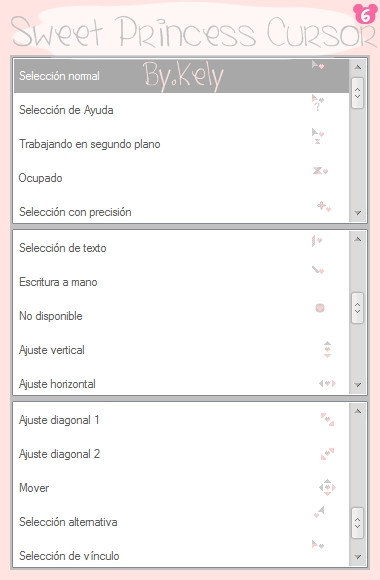This screenshot has height=580, width=380.
Task: Click the second list's scrollbar thumb
Action: pos(357,308)
